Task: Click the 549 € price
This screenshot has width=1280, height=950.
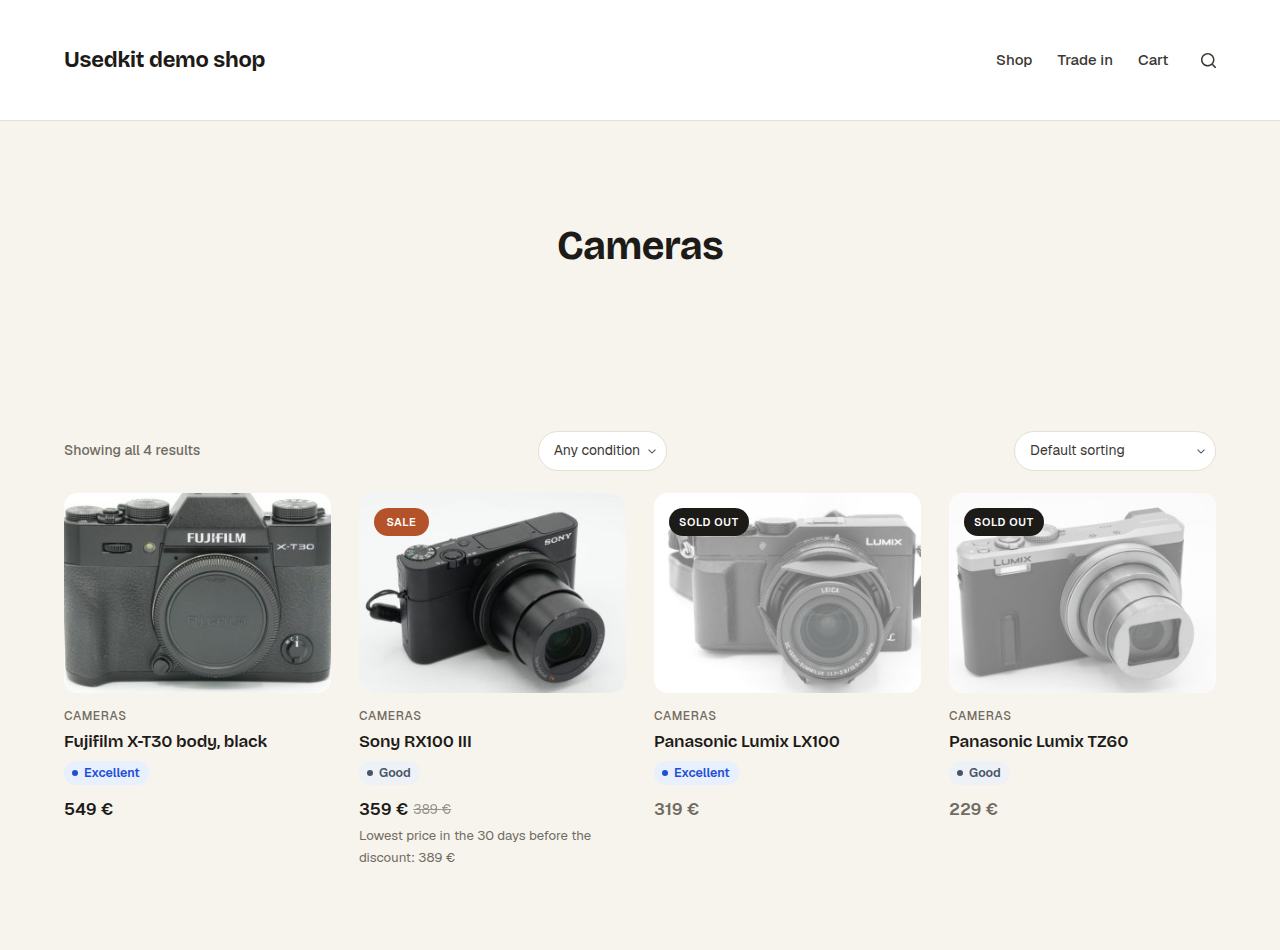Action: click(x=89, y=809)
